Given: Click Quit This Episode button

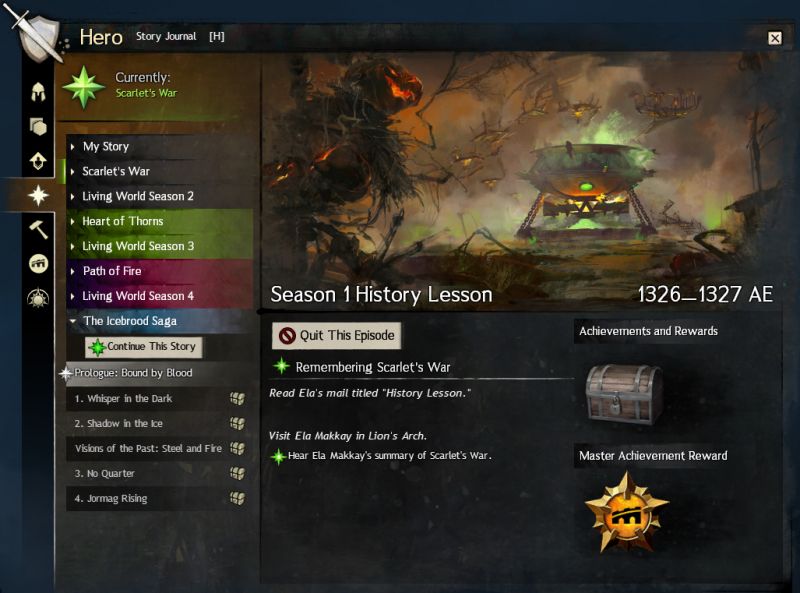Looking at the screenshot, I should 336,335.
